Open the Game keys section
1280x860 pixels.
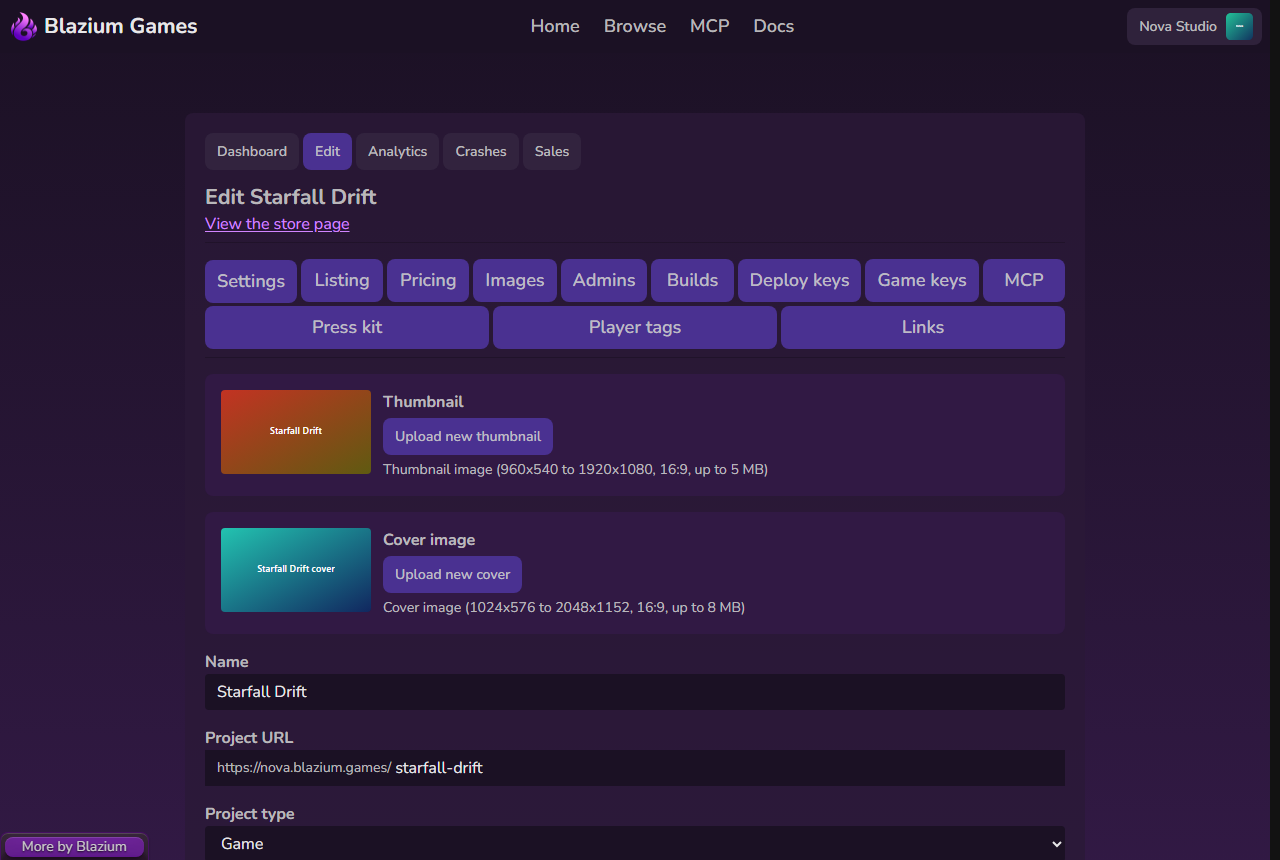tap(922, 281)
